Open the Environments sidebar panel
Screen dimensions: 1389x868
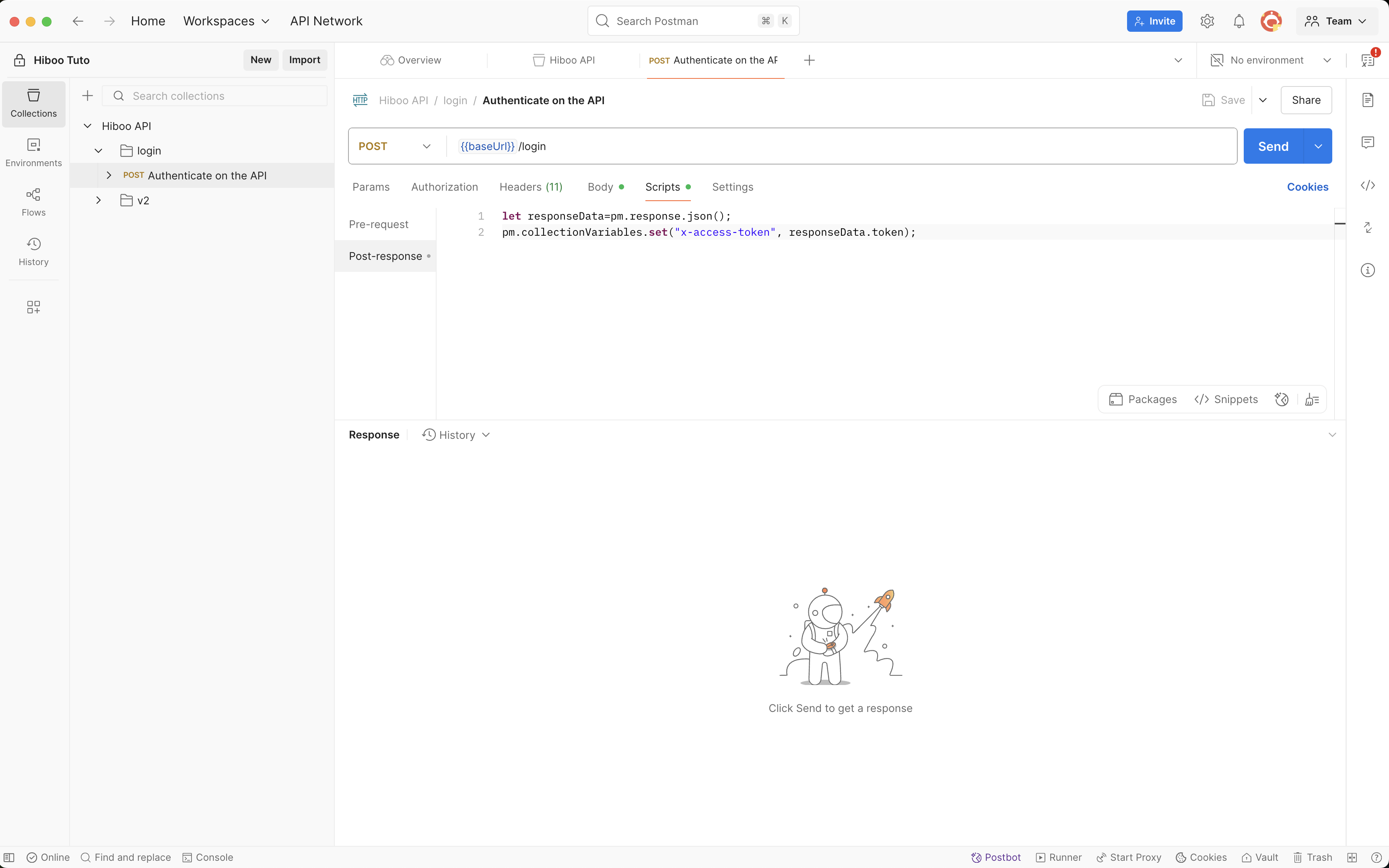(33, 153)
